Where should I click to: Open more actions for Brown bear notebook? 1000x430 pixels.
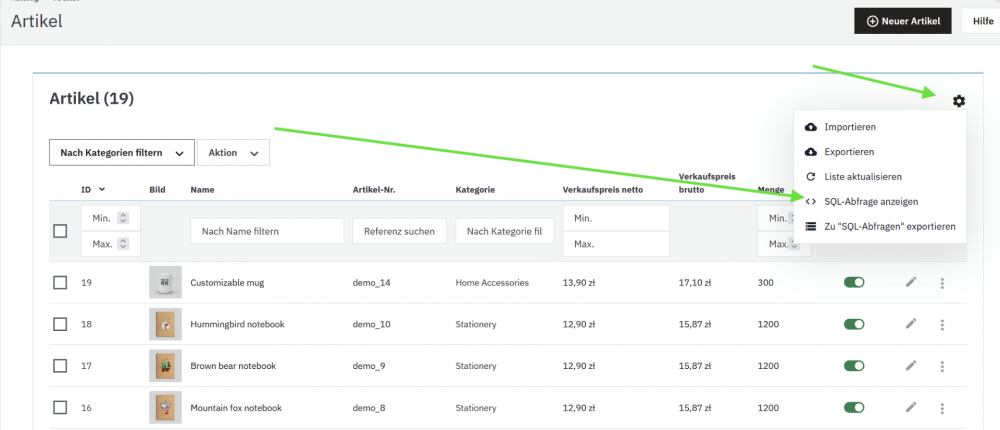pos(942,366)
